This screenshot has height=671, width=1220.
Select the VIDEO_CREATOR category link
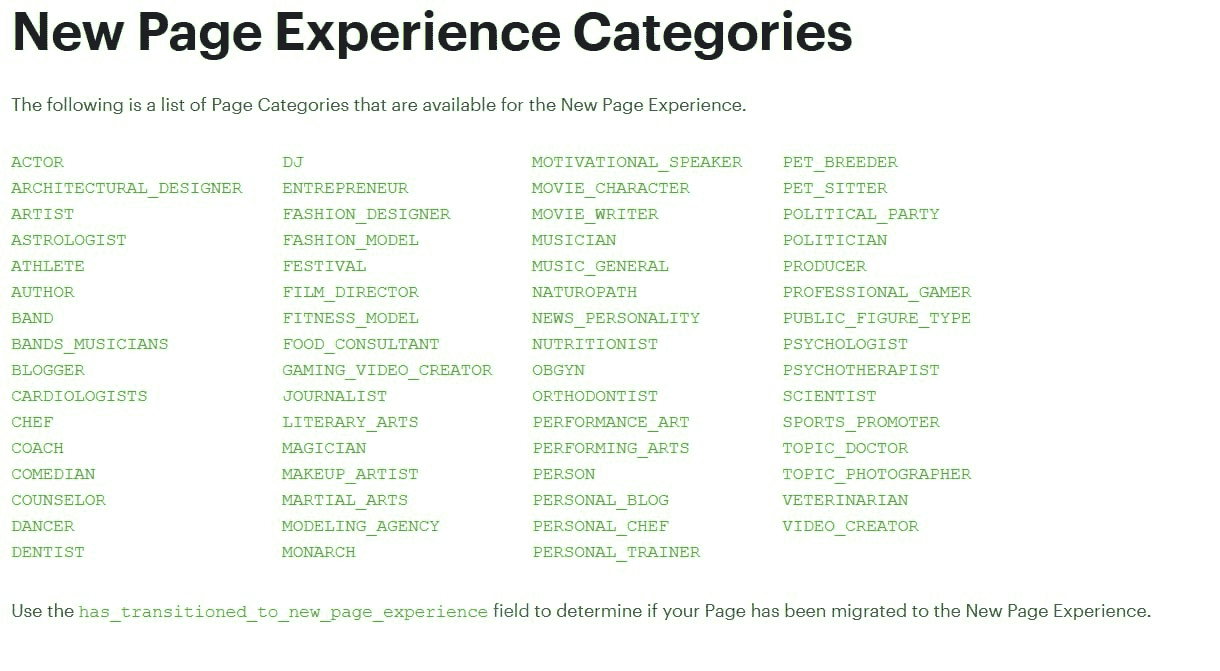(x=851, y=526)
